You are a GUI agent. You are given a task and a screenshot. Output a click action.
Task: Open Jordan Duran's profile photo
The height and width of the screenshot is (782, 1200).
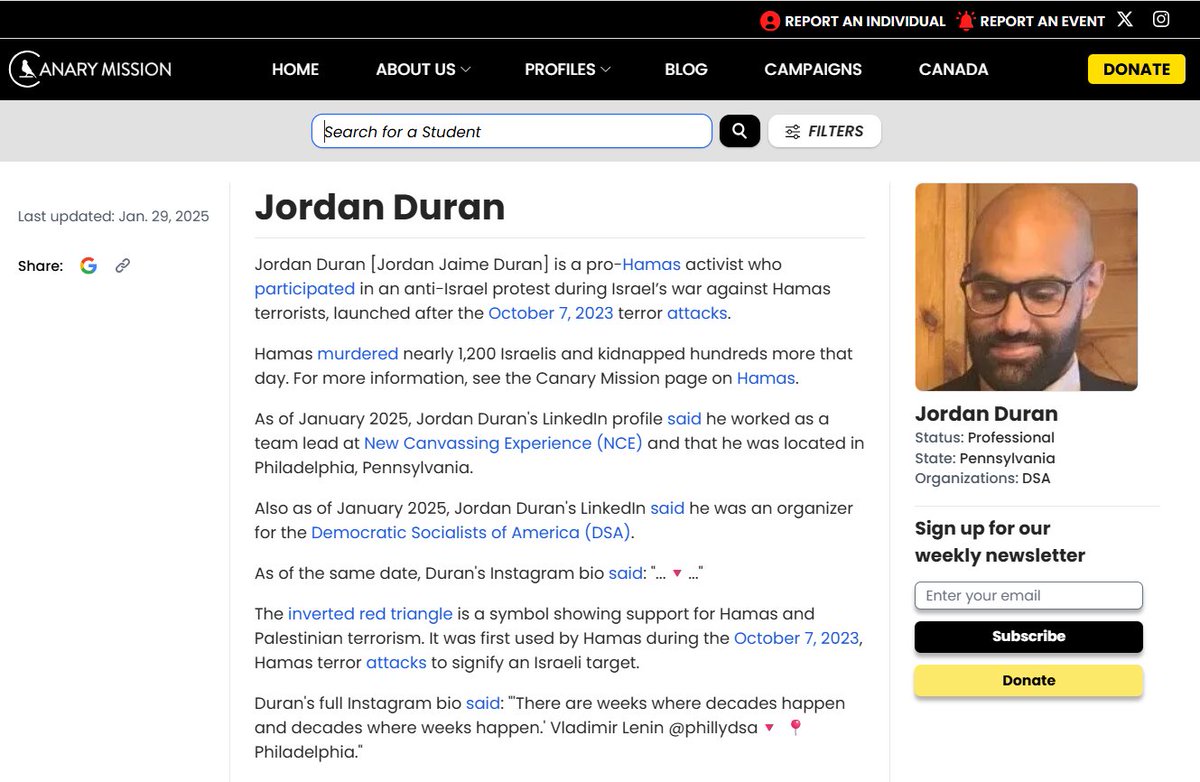1026,287
